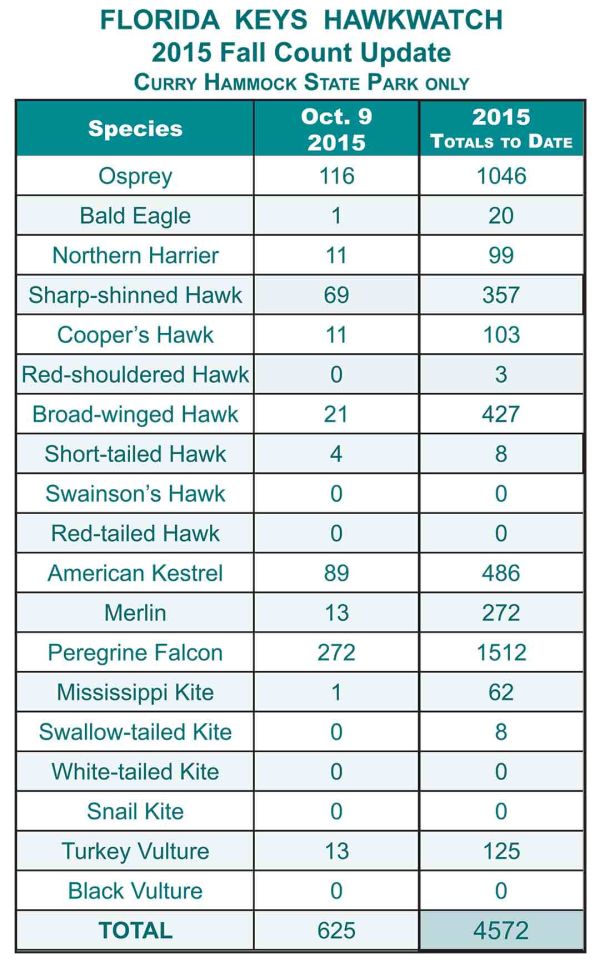
Task: Click the 625 daily total cell
Action: 335,930
